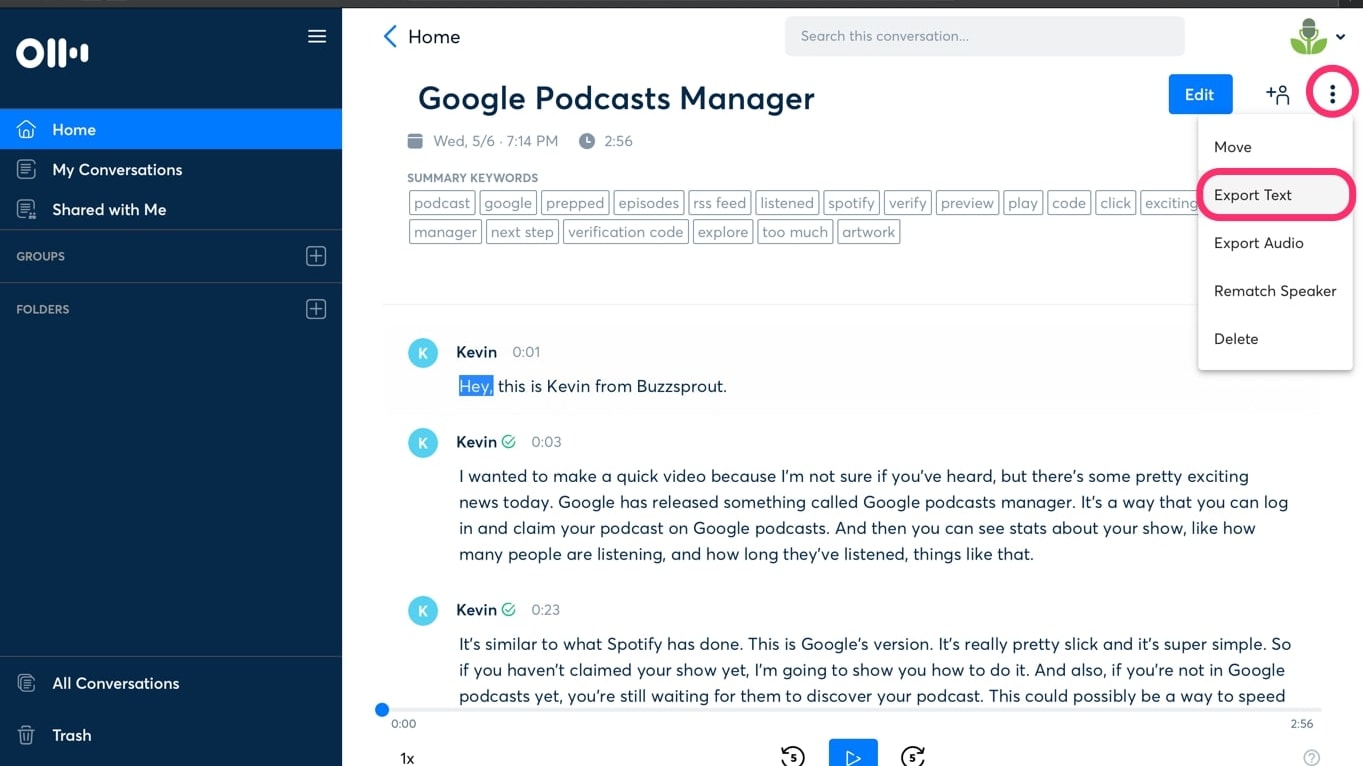The image size is (1363, 766).
Task: Change the 1x playback speed
Action: 407,758
